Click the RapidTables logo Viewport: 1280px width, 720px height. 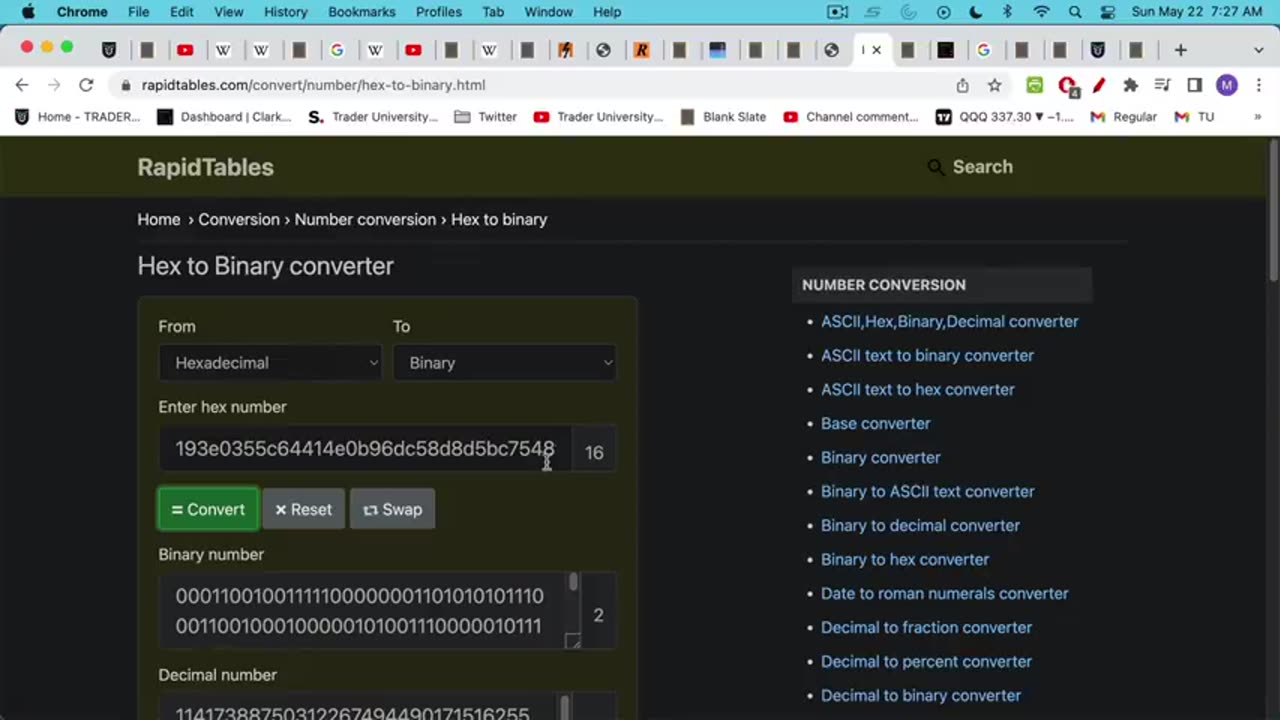click(x=205, y=167)
